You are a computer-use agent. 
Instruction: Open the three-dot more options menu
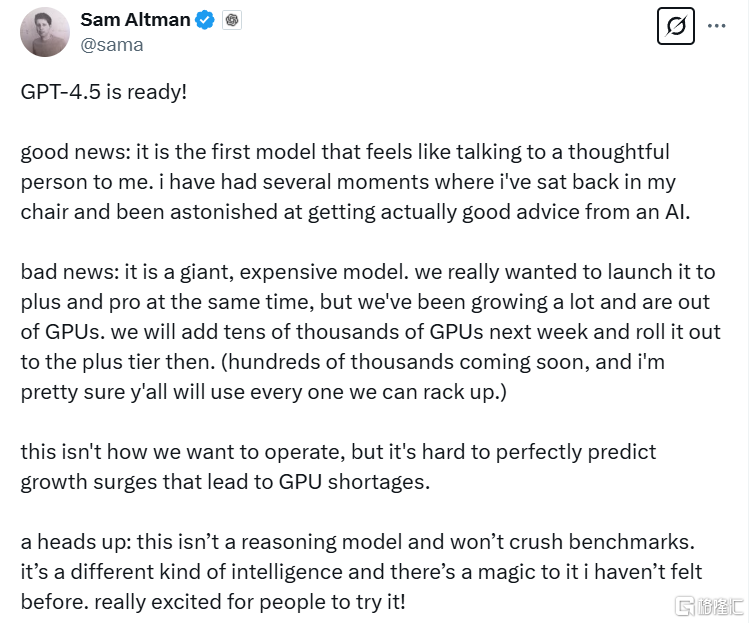point(716,26)
